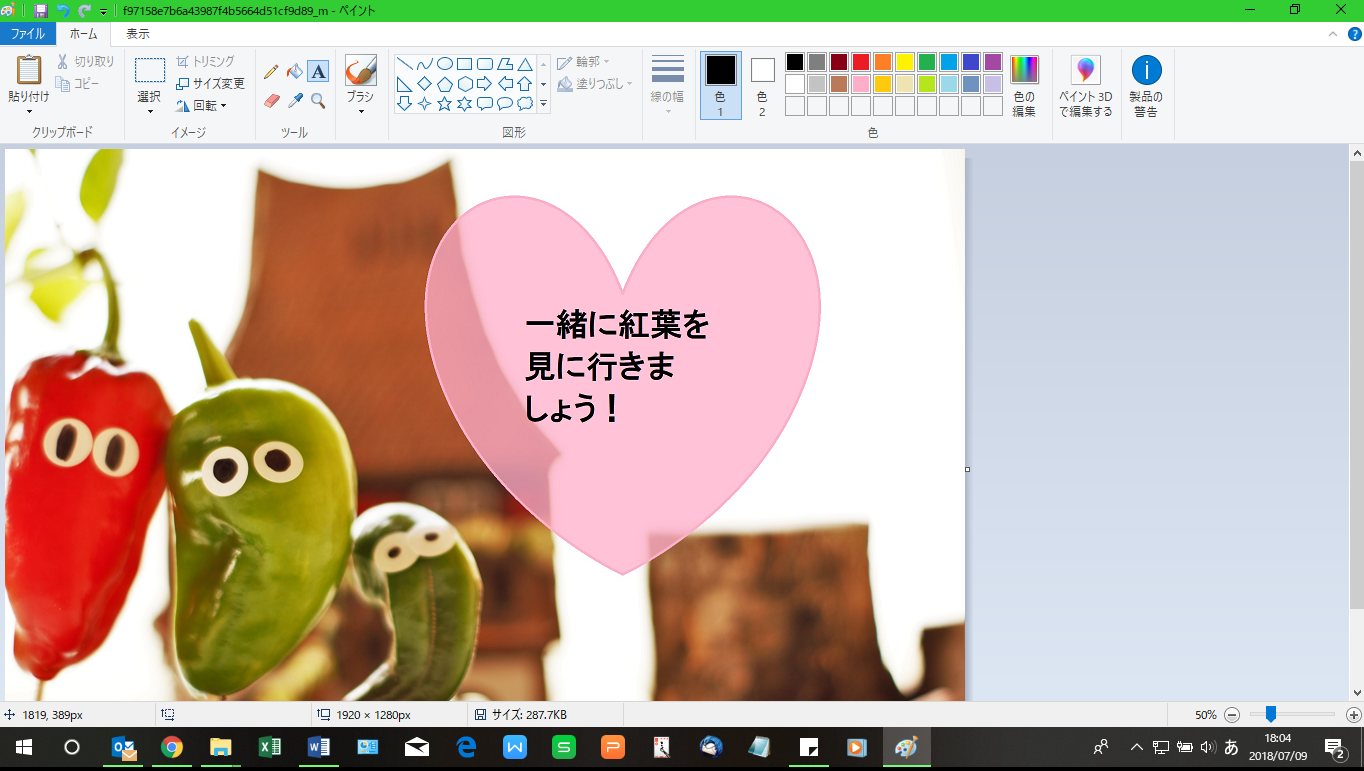The width and height of the screenshot is (1364, 771).
Task: Select 色 2 background color box
Action: coord(762,86)
